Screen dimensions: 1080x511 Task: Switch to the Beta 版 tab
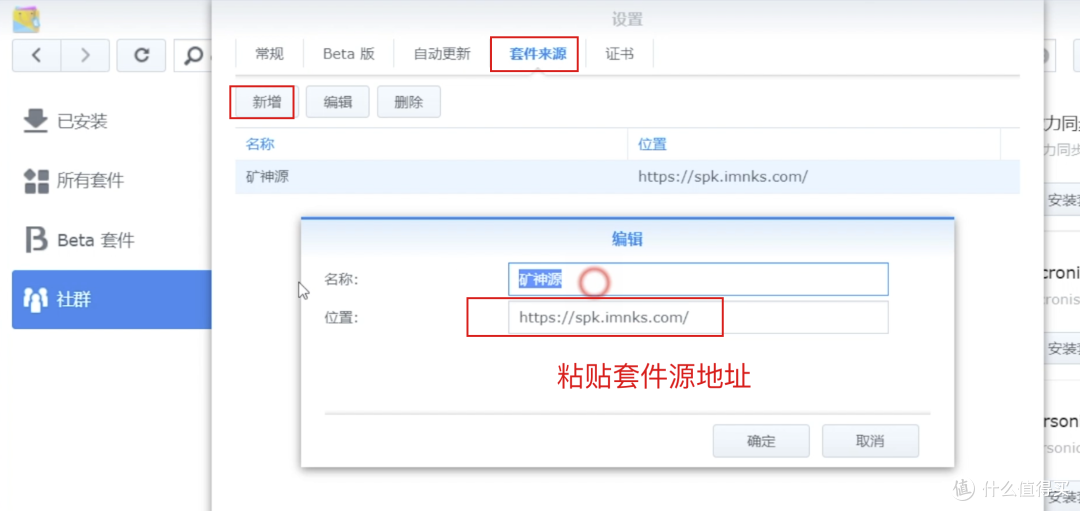pyautogui.click(x=349, y=54)
